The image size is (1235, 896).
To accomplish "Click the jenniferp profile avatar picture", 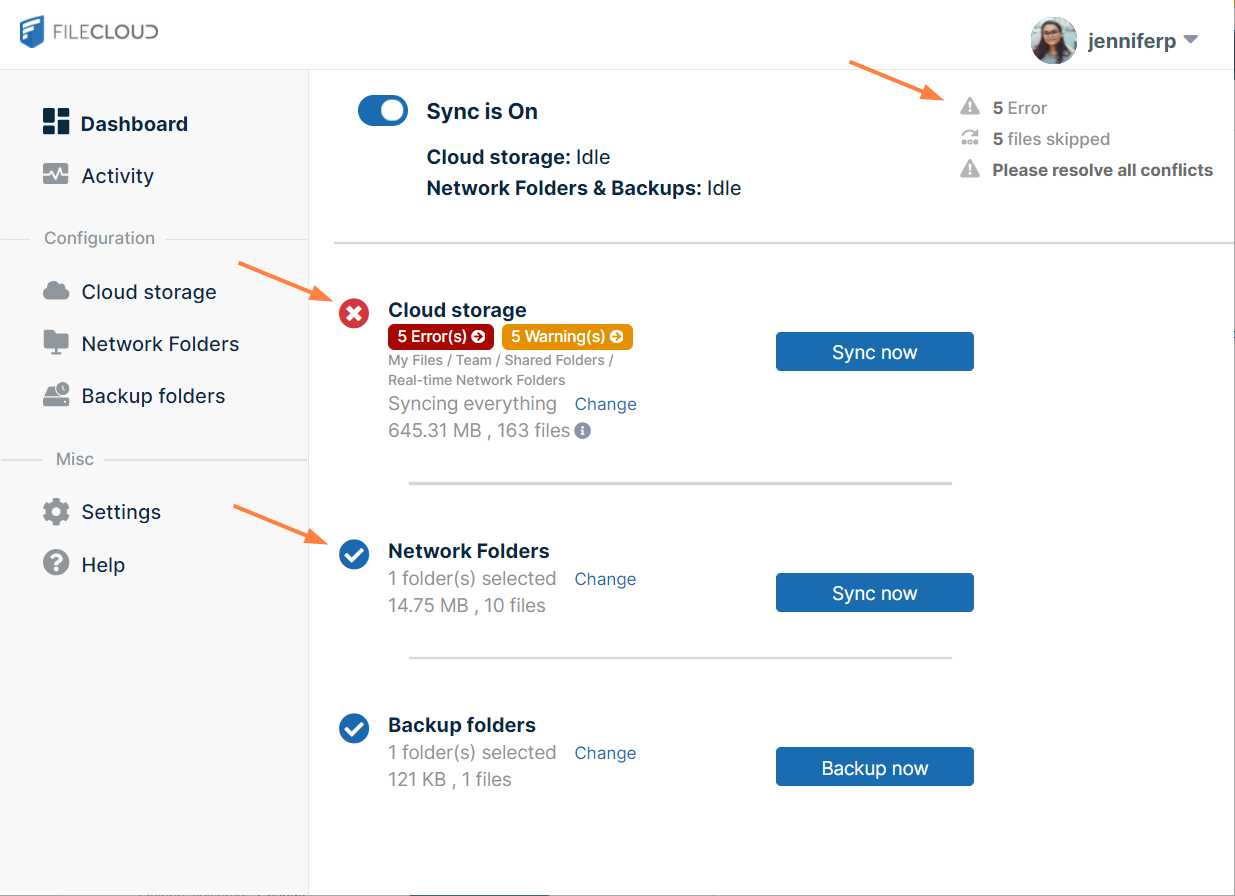I will [x=1054, y=41].
